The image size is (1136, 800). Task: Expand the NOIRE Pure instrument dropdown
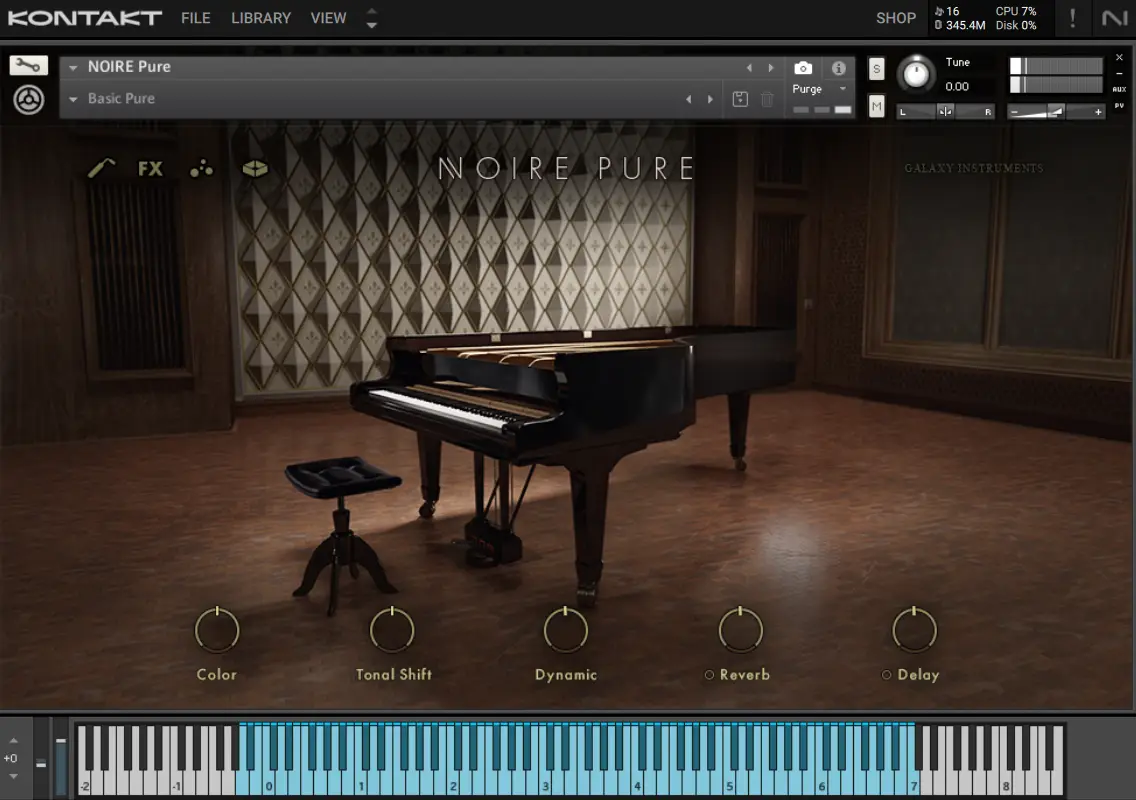point(73,68)
